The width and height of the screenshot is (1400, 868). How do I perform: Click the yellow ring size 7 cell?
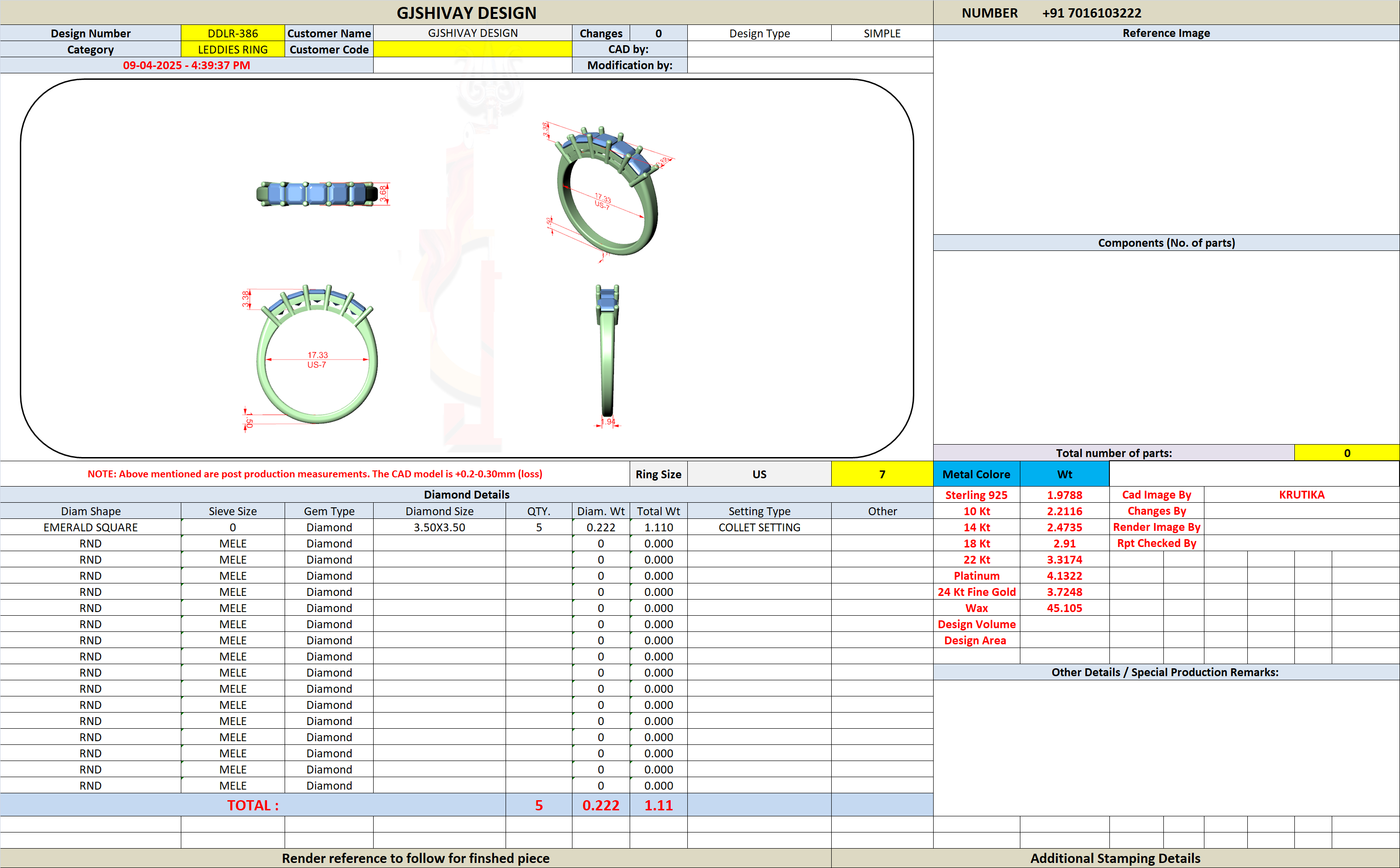point(882,474)
